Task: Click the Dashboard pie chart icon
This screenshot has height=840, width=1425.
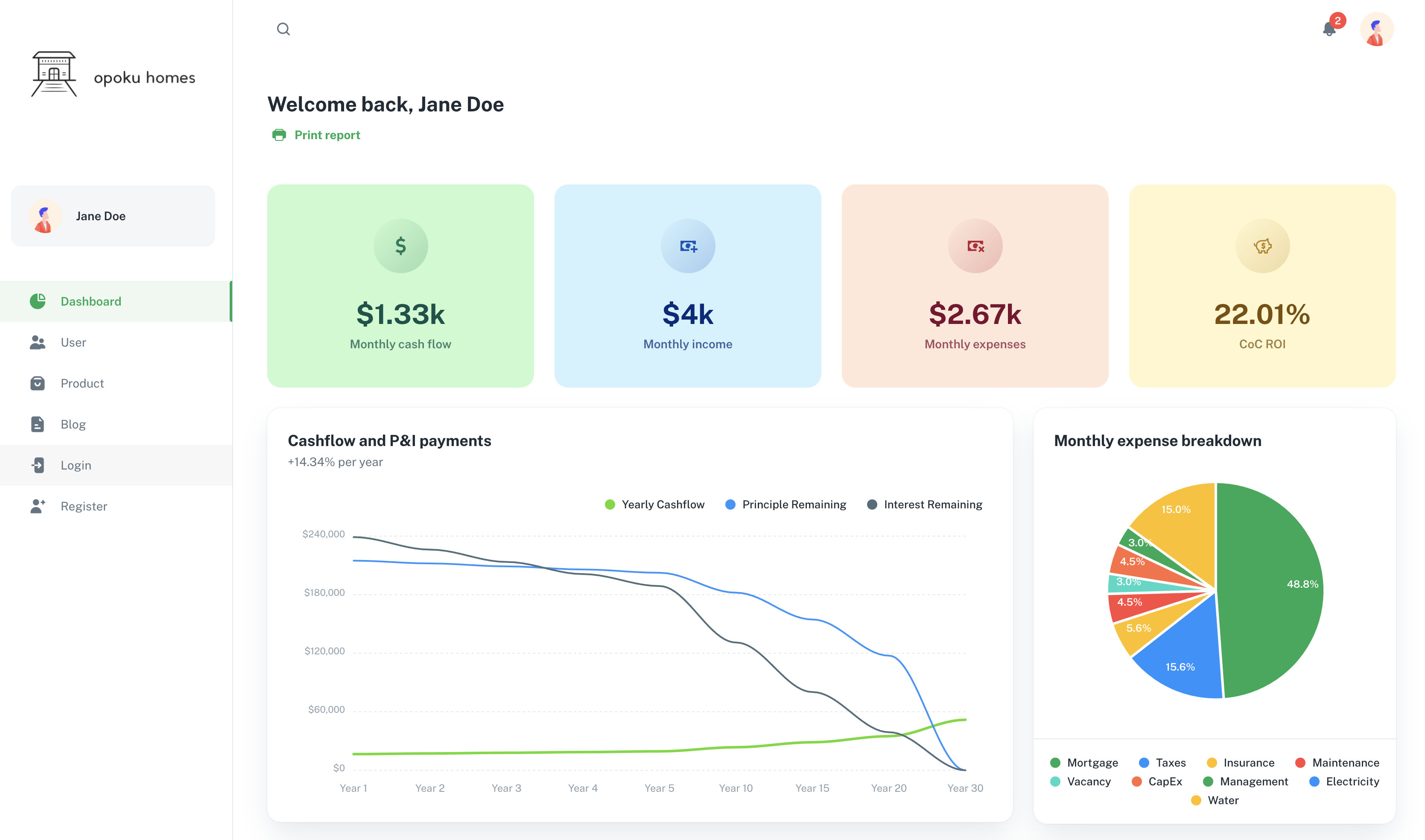Action: [38, 301]
